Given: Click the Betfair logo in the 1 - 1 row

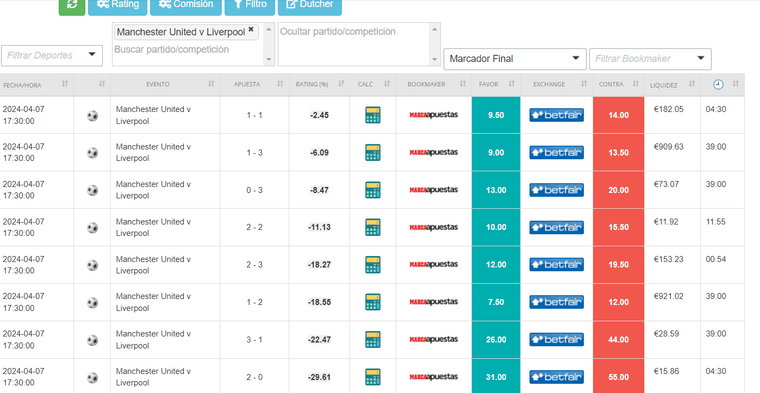Looking at the screenshot, I should coord(556,115).
